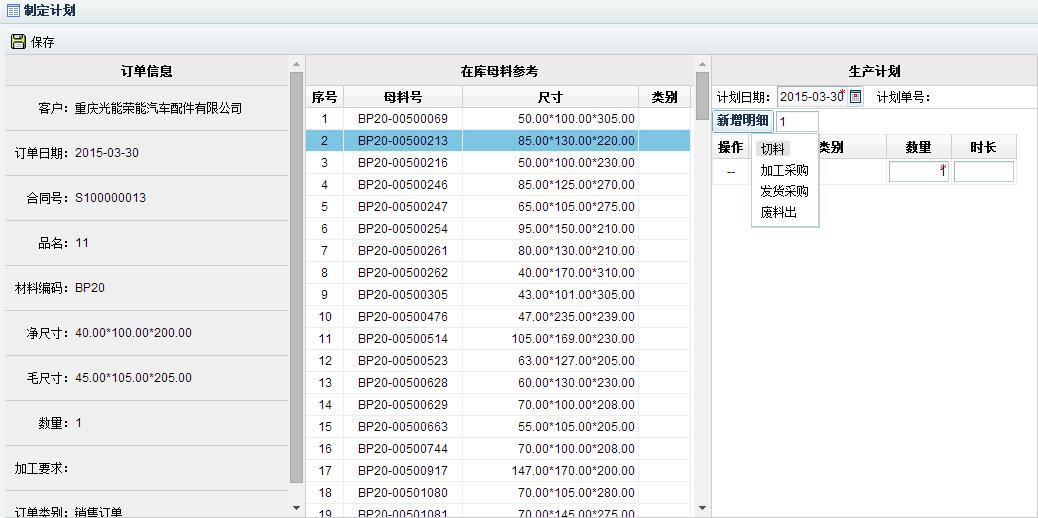The image size is (1038, 518).
Task: Select material row BP20-00500628
Action: 498,383
